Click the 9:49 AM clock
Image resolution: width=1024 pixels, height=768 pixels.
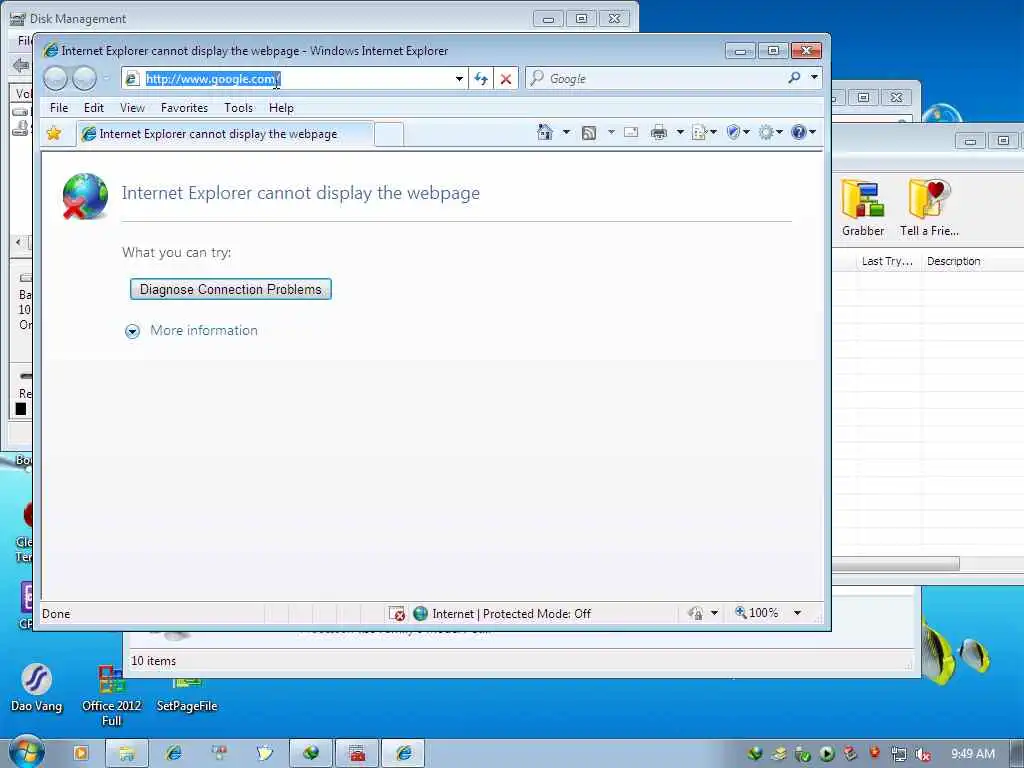pos(972,754)
